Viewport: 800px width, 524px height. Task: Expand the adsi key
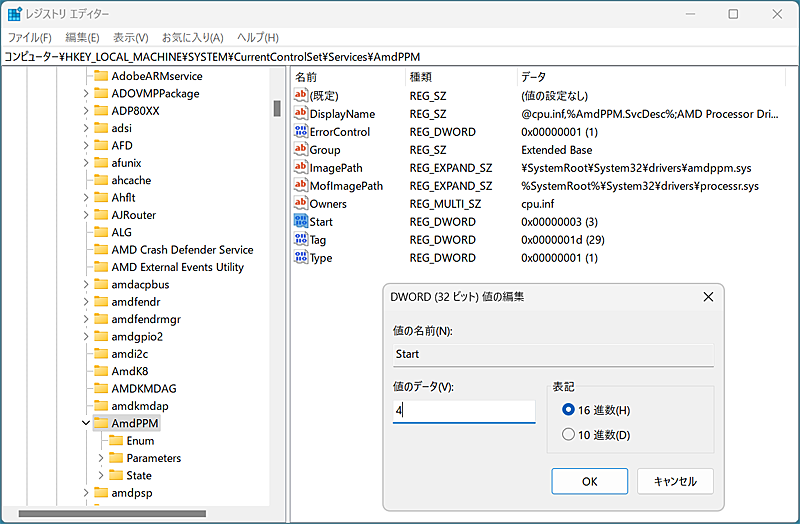[x=86, y=128]
